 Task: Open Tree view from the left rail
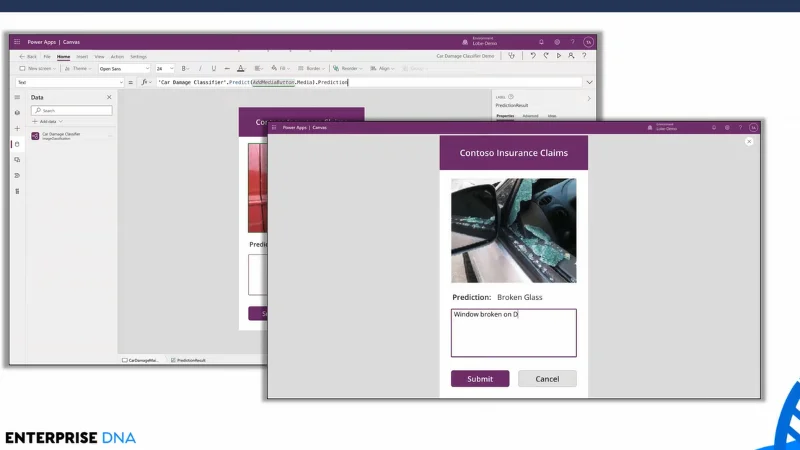[x=17, y=113]
